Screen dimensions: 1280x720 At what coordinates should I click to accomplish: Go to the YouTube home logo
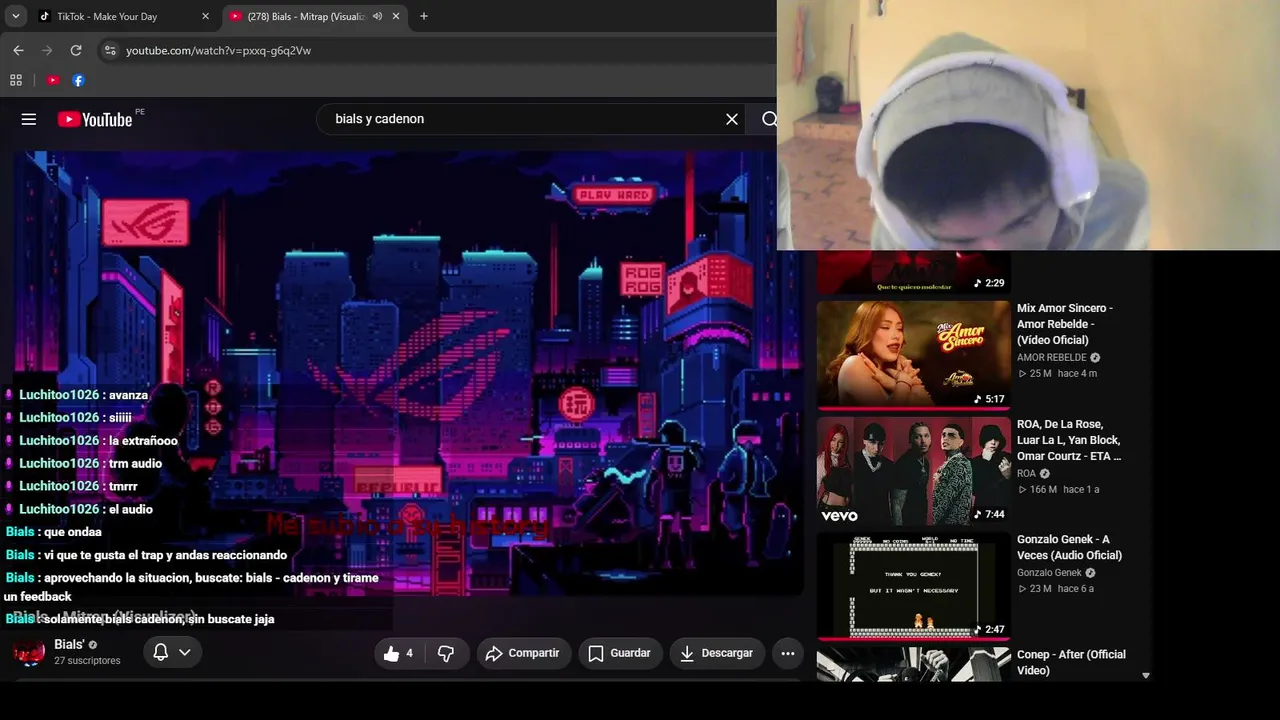(x=95, y=119)
